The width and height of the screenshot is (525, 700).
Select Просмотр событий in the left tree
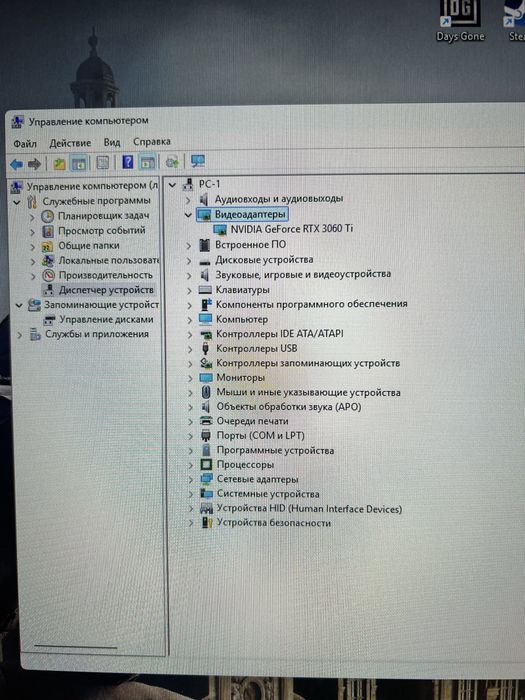click(x=102, y=230)
